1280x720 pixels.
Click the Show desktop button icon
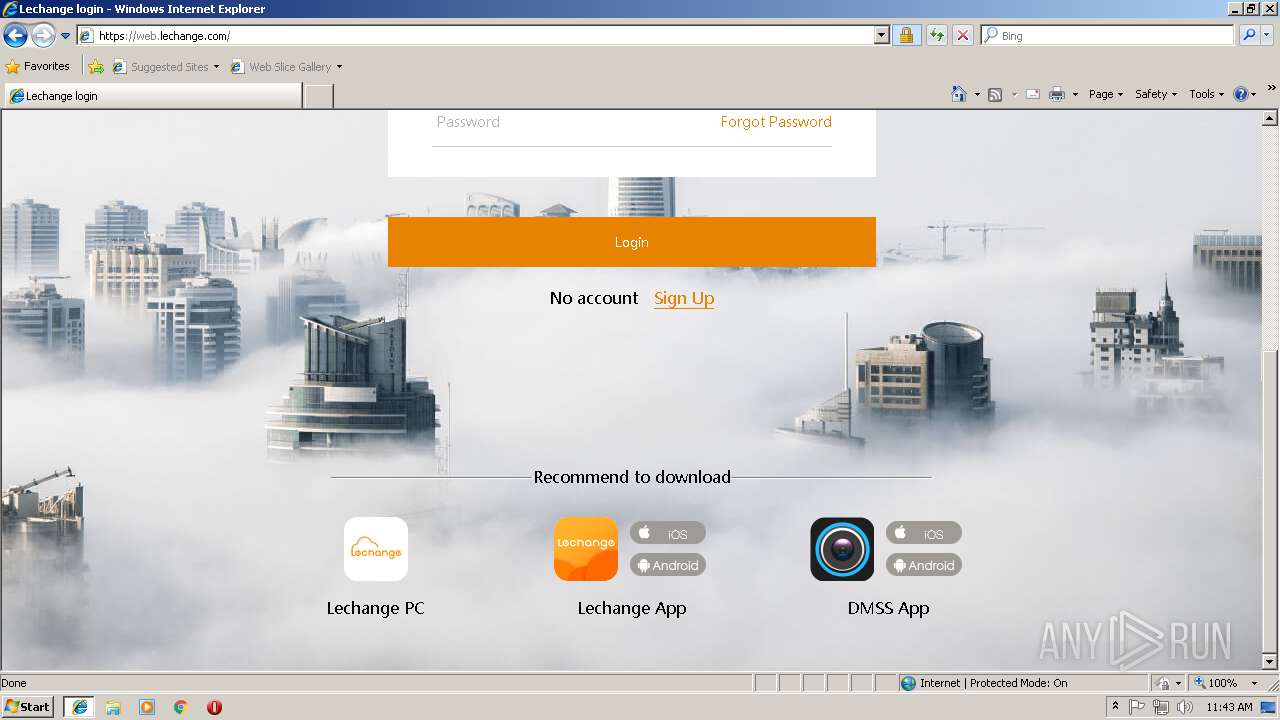(x=1269, y=707)
